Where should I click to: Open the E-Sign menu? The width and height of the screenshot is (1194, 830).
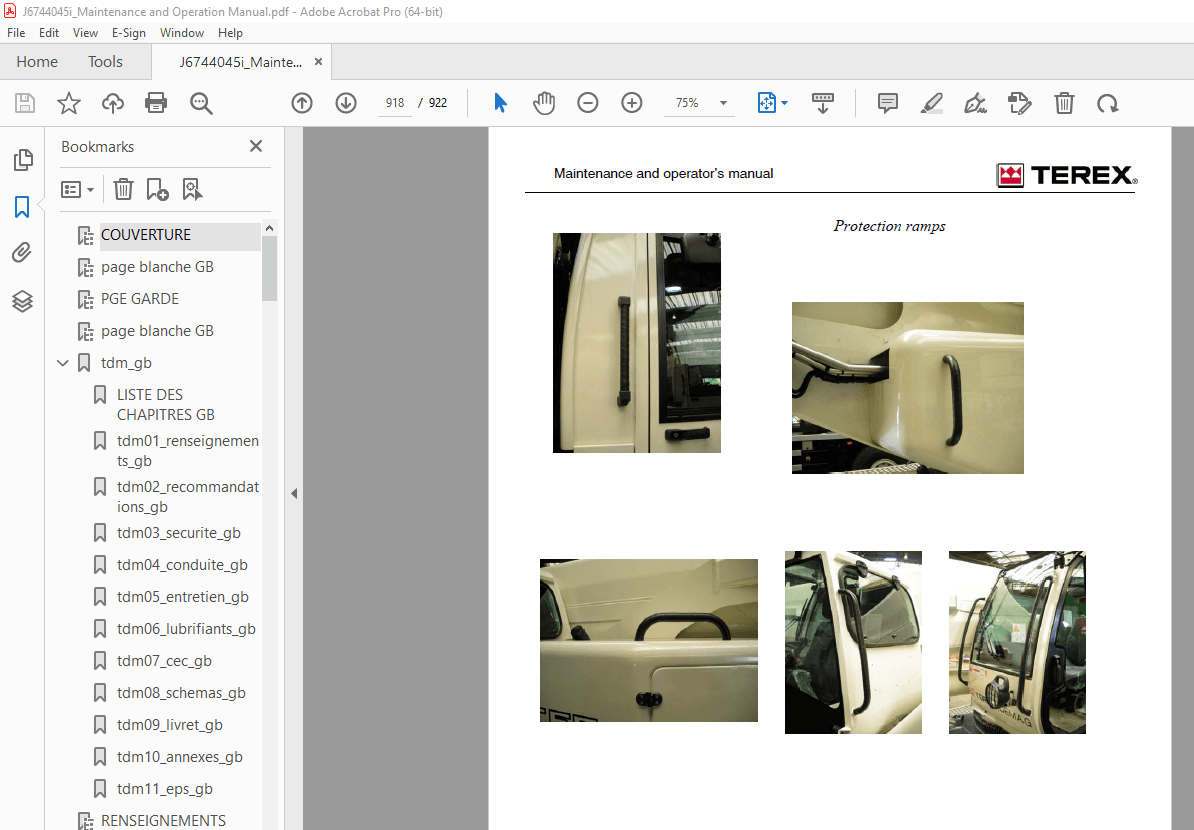[128, 33]
